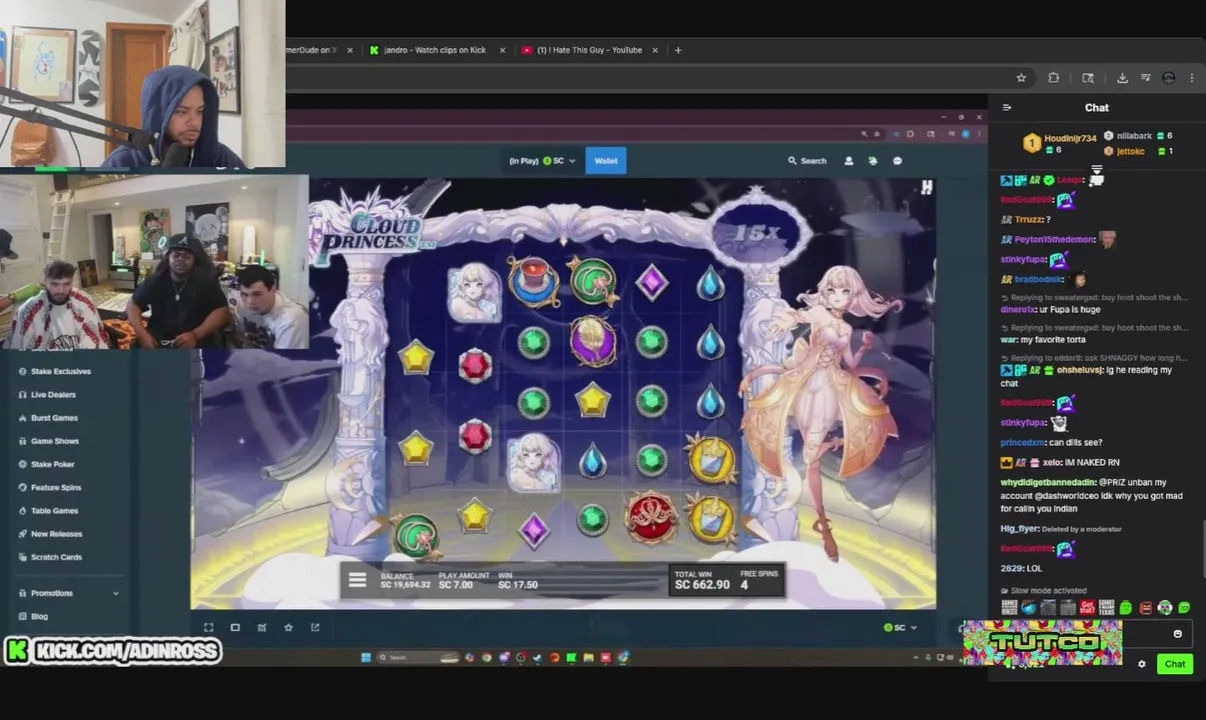1206x720 pixels.
Task: Expand the Promotions sidebar section
Action: coord(68,593)
